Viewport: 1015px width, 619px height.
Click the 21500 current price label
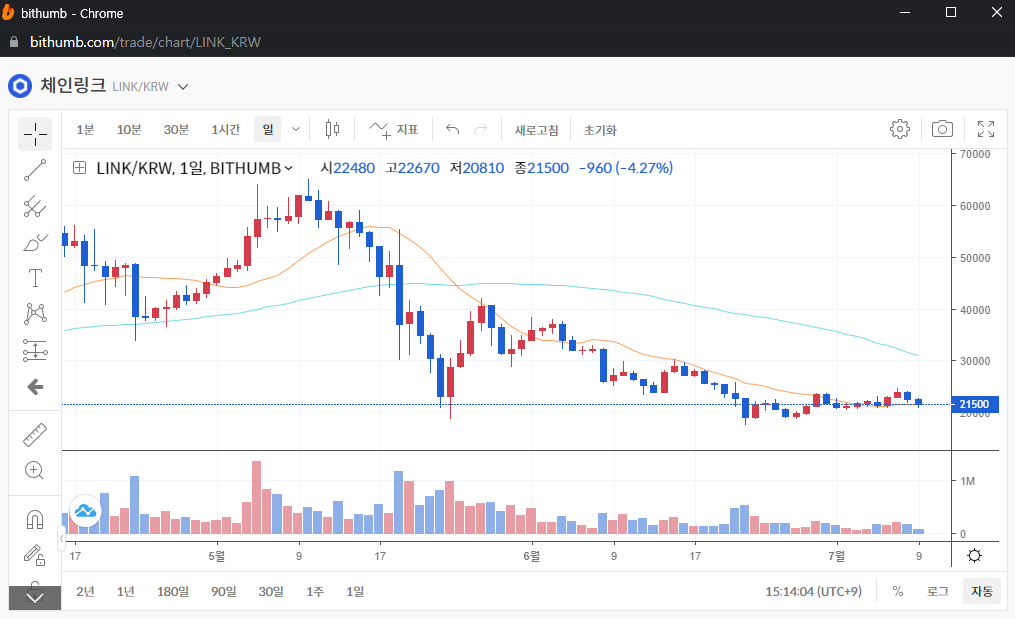pos(975,404)
